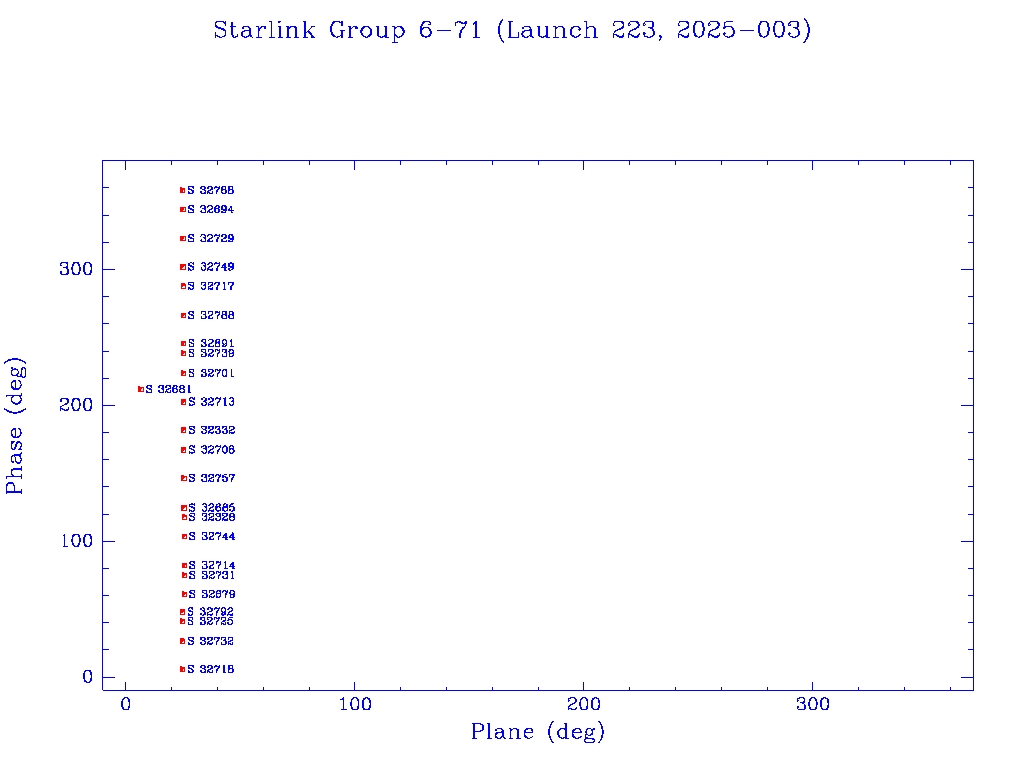The image size is (1024, 768).
Task: Click the "S 32332" satellite label
Action: [211, 430]
